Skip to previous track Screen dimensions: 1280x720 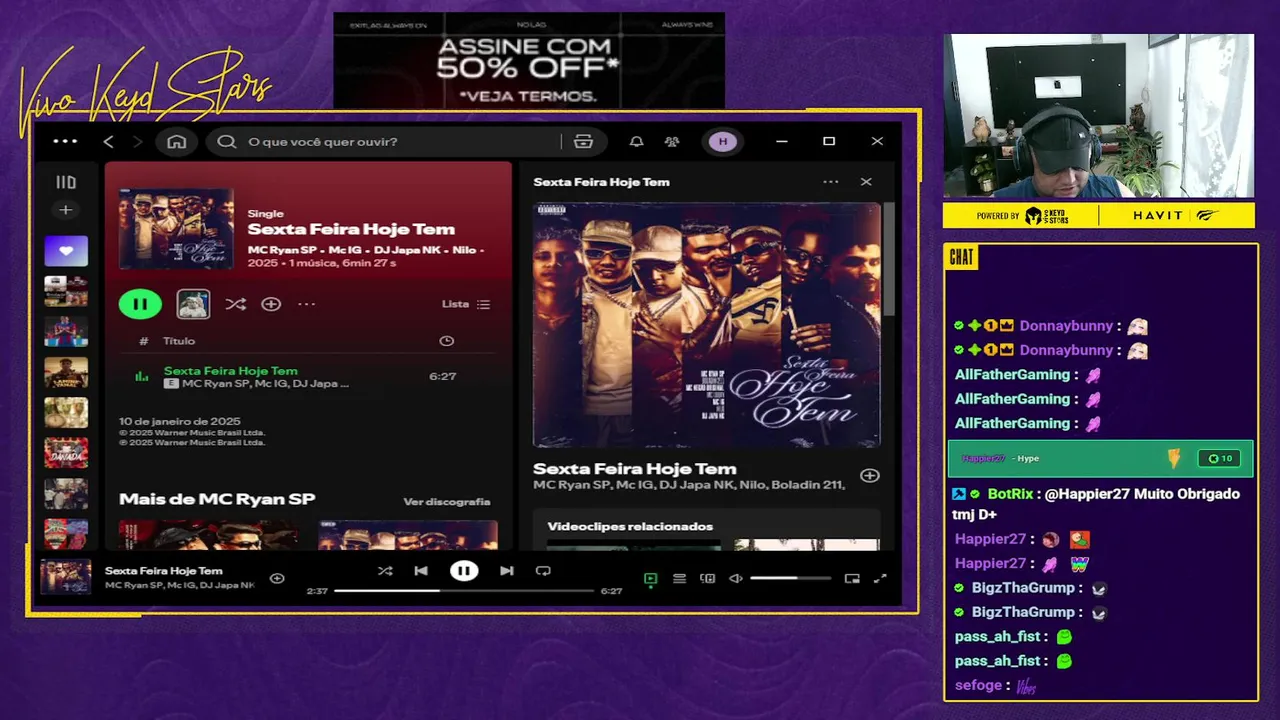click(x=421, y=571)
